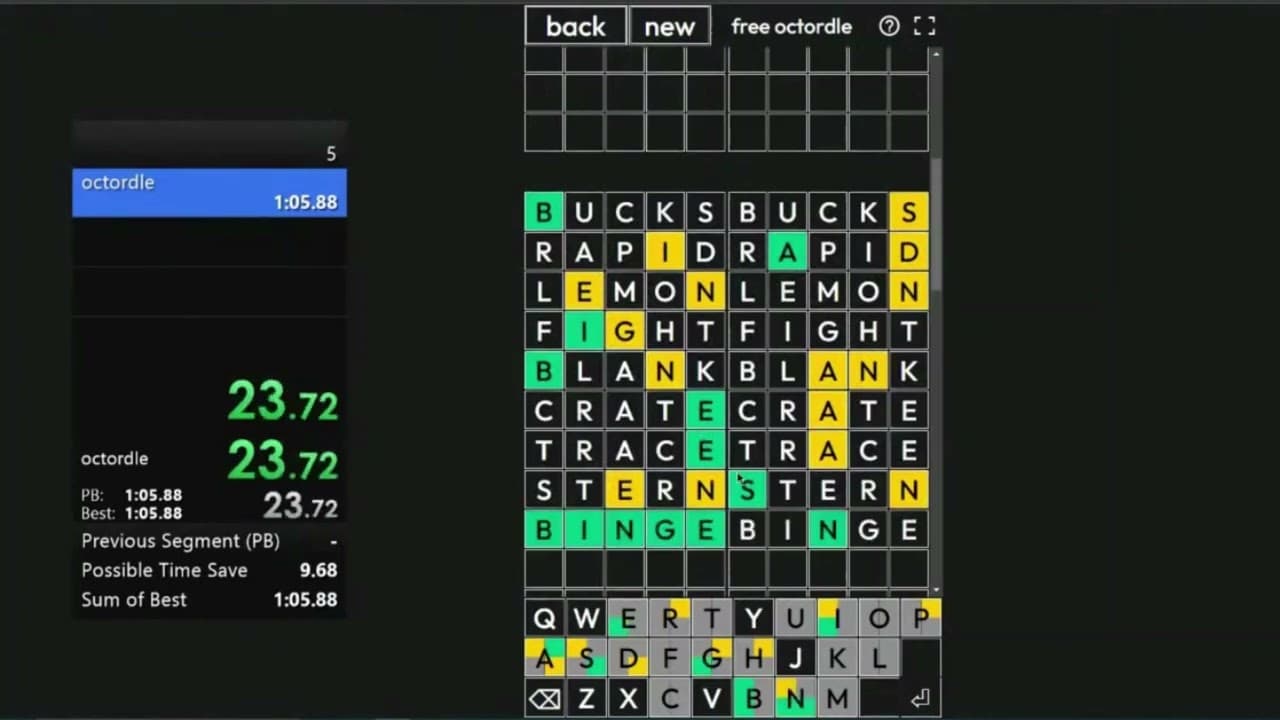Tap the N key on the virtual keyboard

tap(795, 698)
